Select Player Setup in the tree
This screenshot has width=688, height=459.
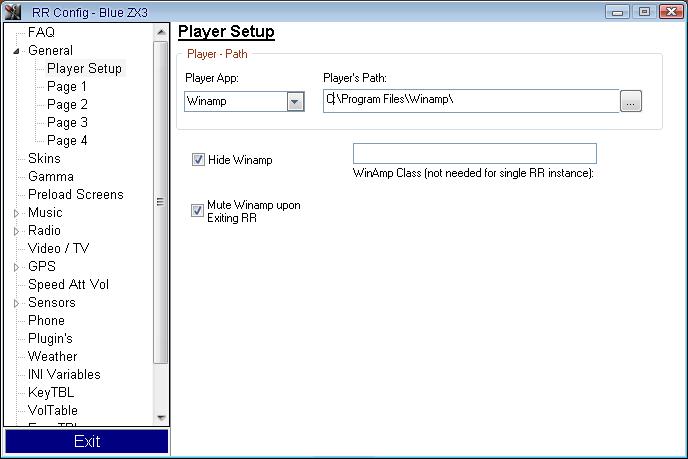click(x=84, y=69)
